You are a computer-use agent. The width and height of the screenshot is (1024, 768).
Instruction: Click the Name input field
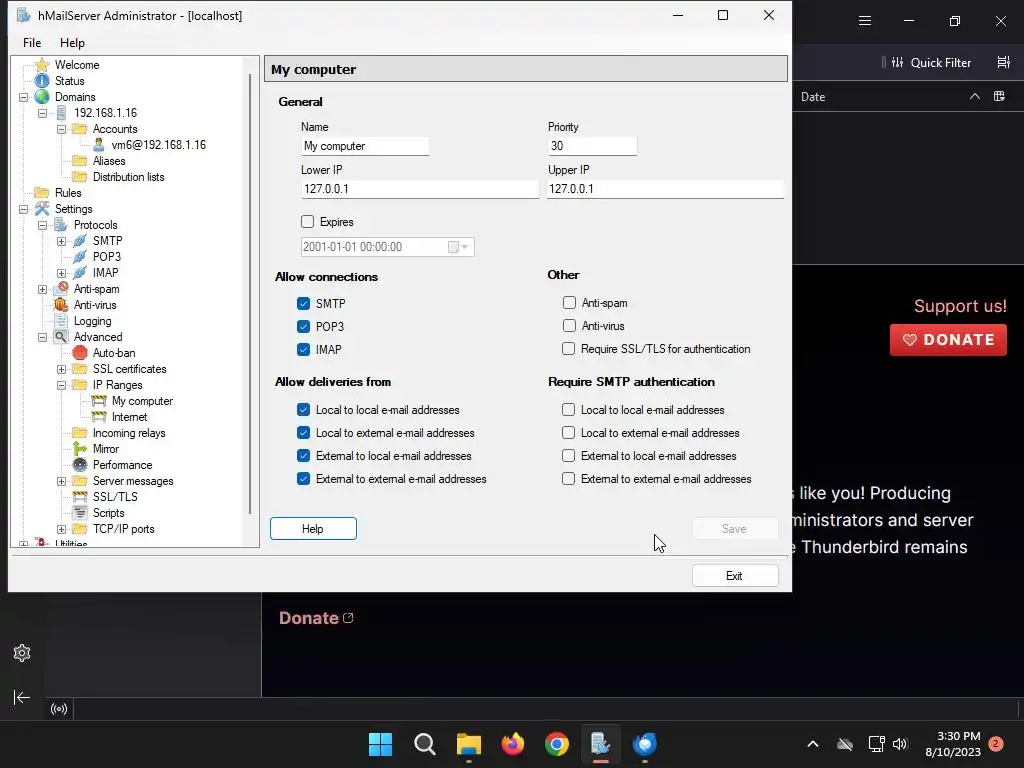coord(364,146)
